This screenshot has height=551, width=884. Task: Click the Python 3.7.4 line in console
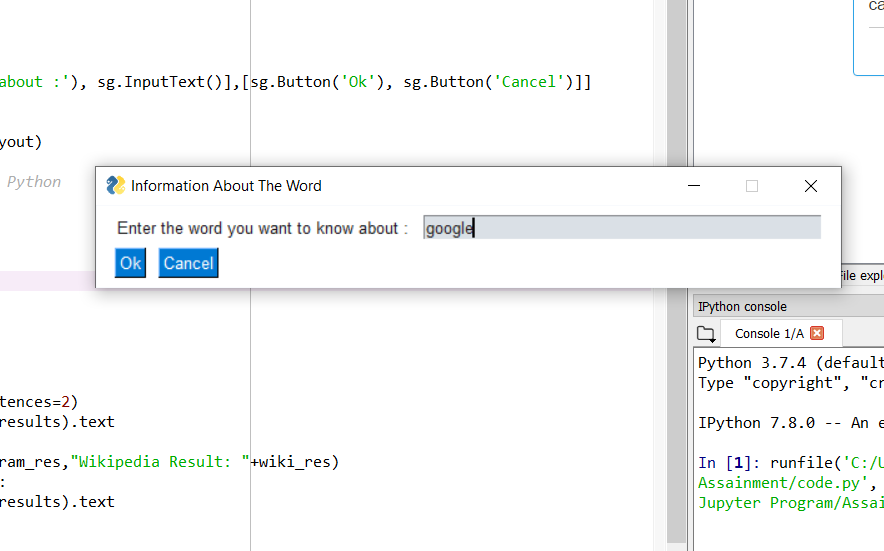point(791,362)
